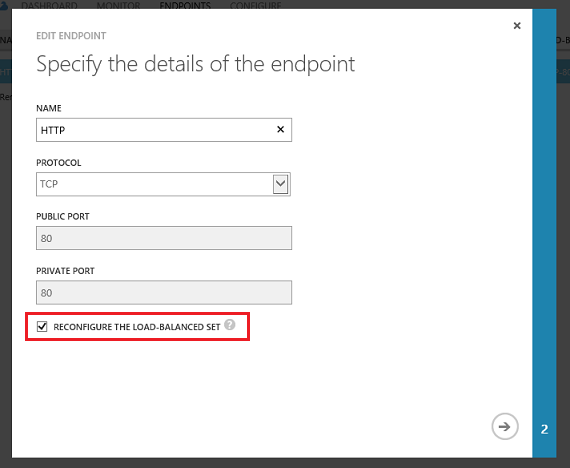The height and width of the screenshot is (468, 570).
Task: Clear the Name field with the X icon
Action: point(280,129)
